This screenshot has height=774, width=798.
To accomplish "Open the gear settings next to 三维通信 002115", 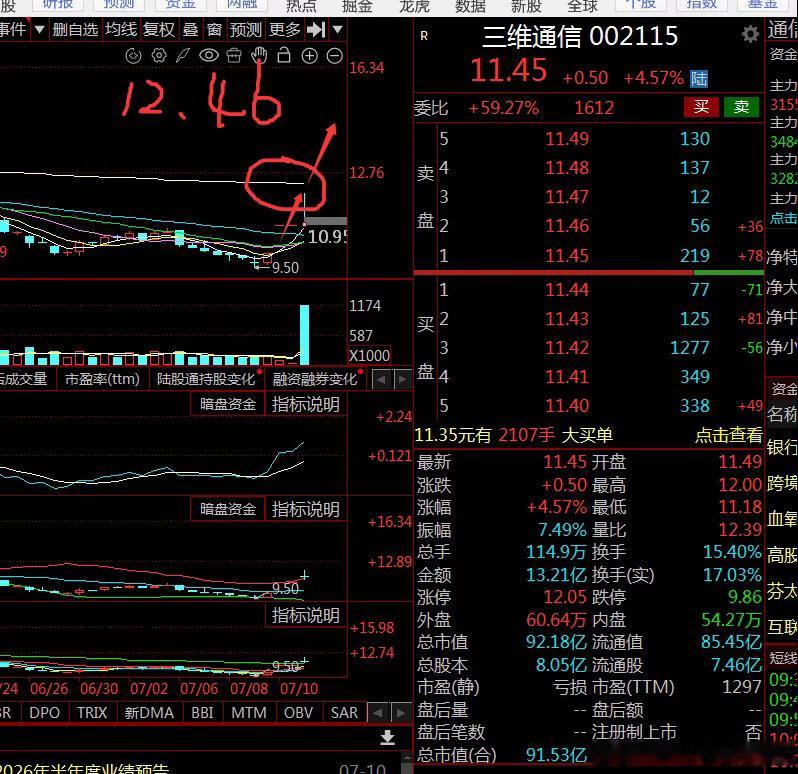I will point(750,35).
